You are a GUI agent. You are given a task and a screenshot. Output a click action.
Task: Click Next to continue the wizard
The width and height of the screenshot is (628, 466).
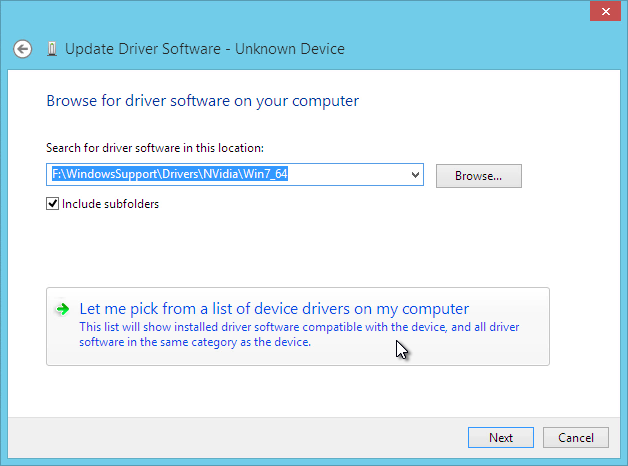tap(501, 438)
